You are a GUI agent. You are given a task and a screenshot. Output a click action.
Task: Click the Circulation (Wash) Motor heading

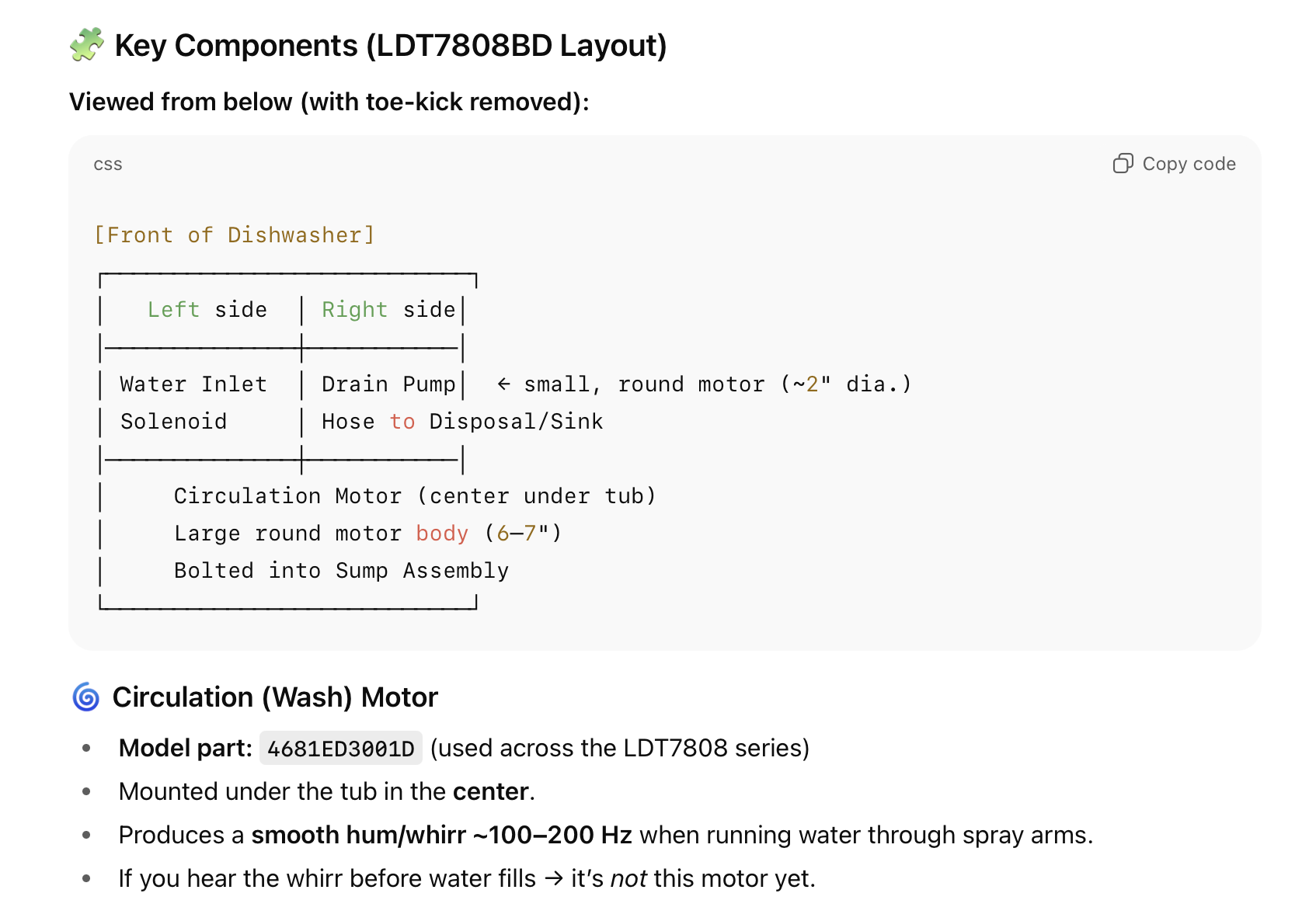pos(275,697)
